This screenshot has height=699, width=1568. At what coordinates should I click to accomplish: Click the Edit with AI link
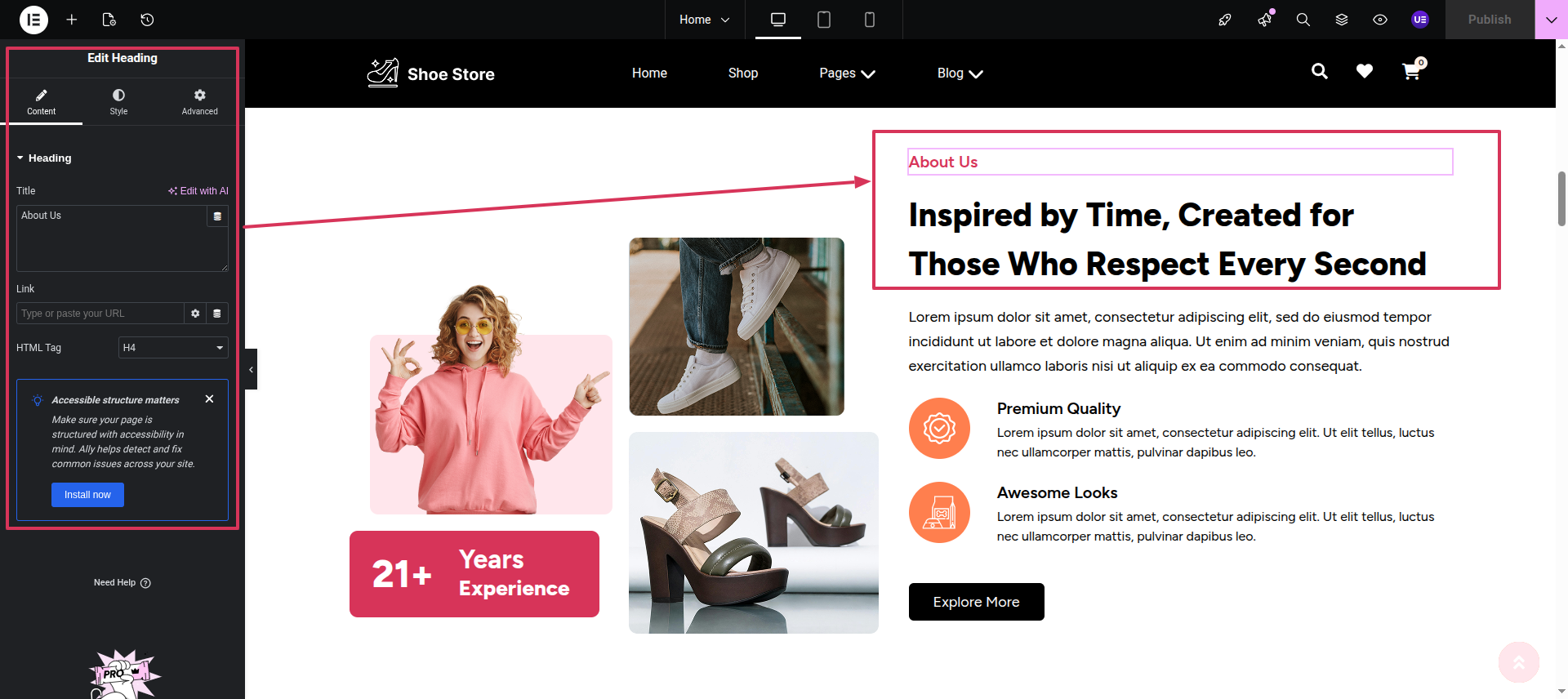198,191
